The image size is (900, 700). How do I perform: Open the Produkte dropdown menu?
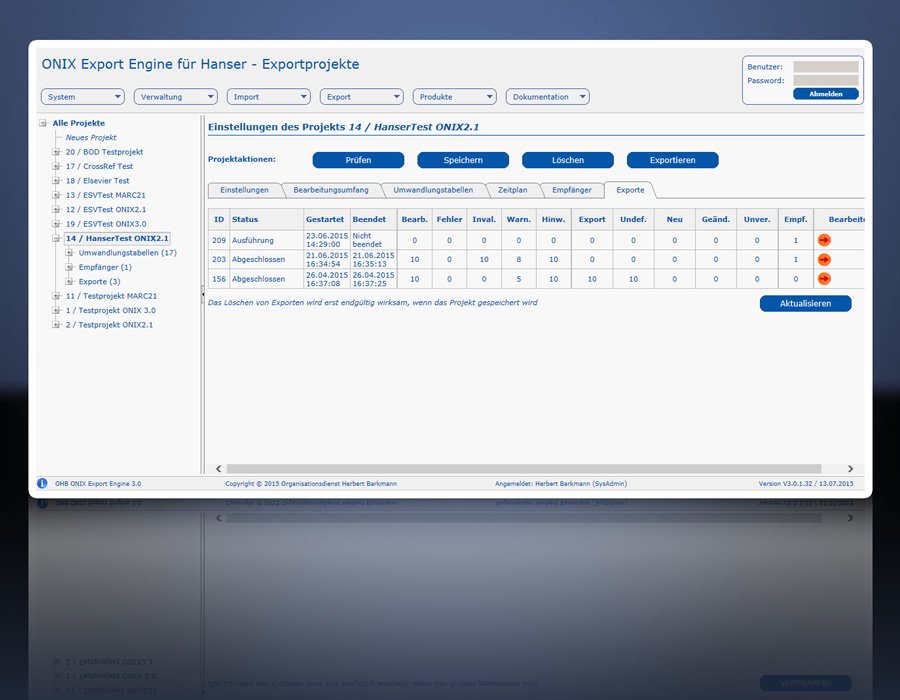(x=455, y=96)
